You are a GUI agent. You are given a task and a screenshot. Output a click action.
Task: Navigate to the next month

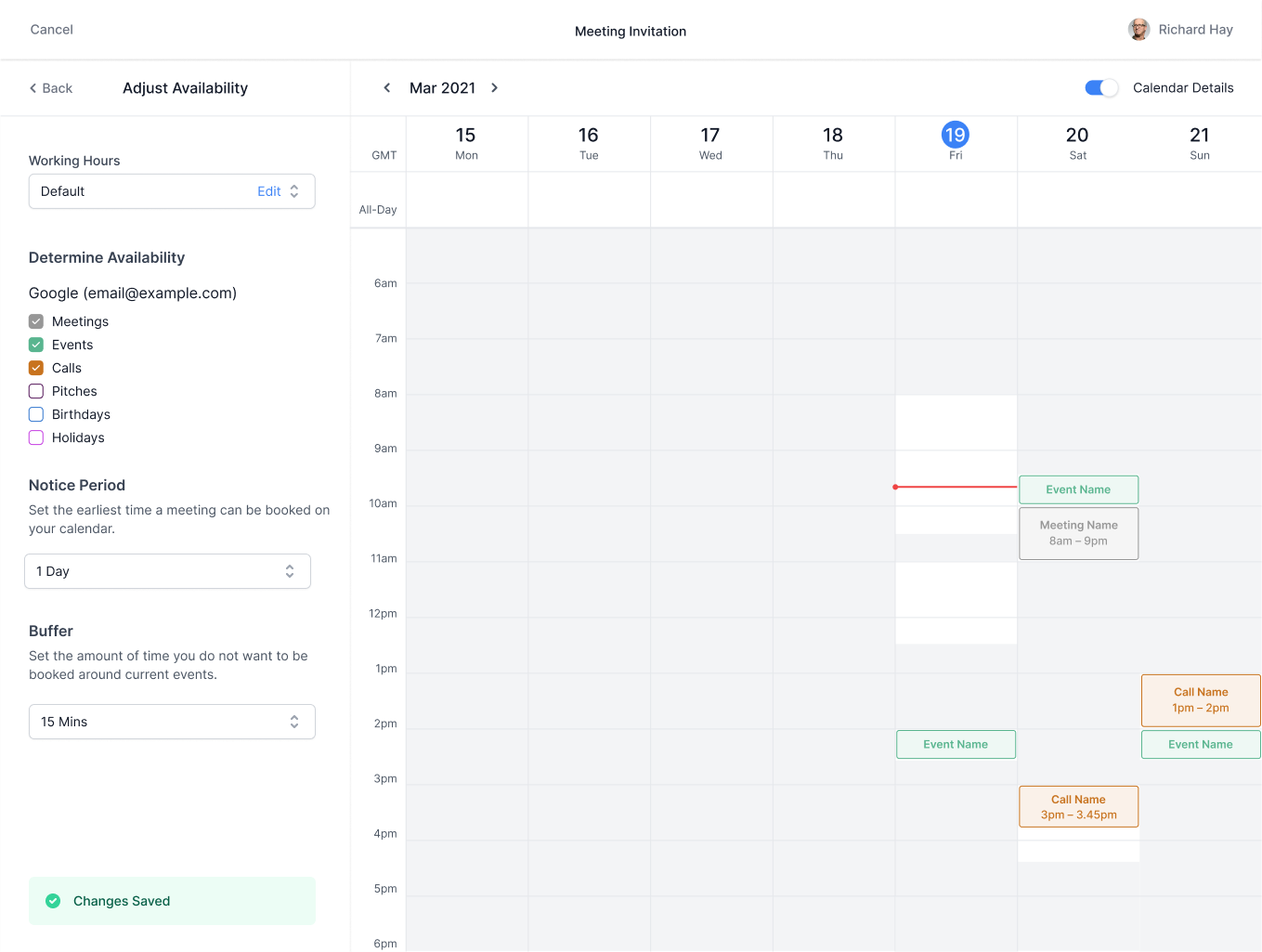[494, 87]
